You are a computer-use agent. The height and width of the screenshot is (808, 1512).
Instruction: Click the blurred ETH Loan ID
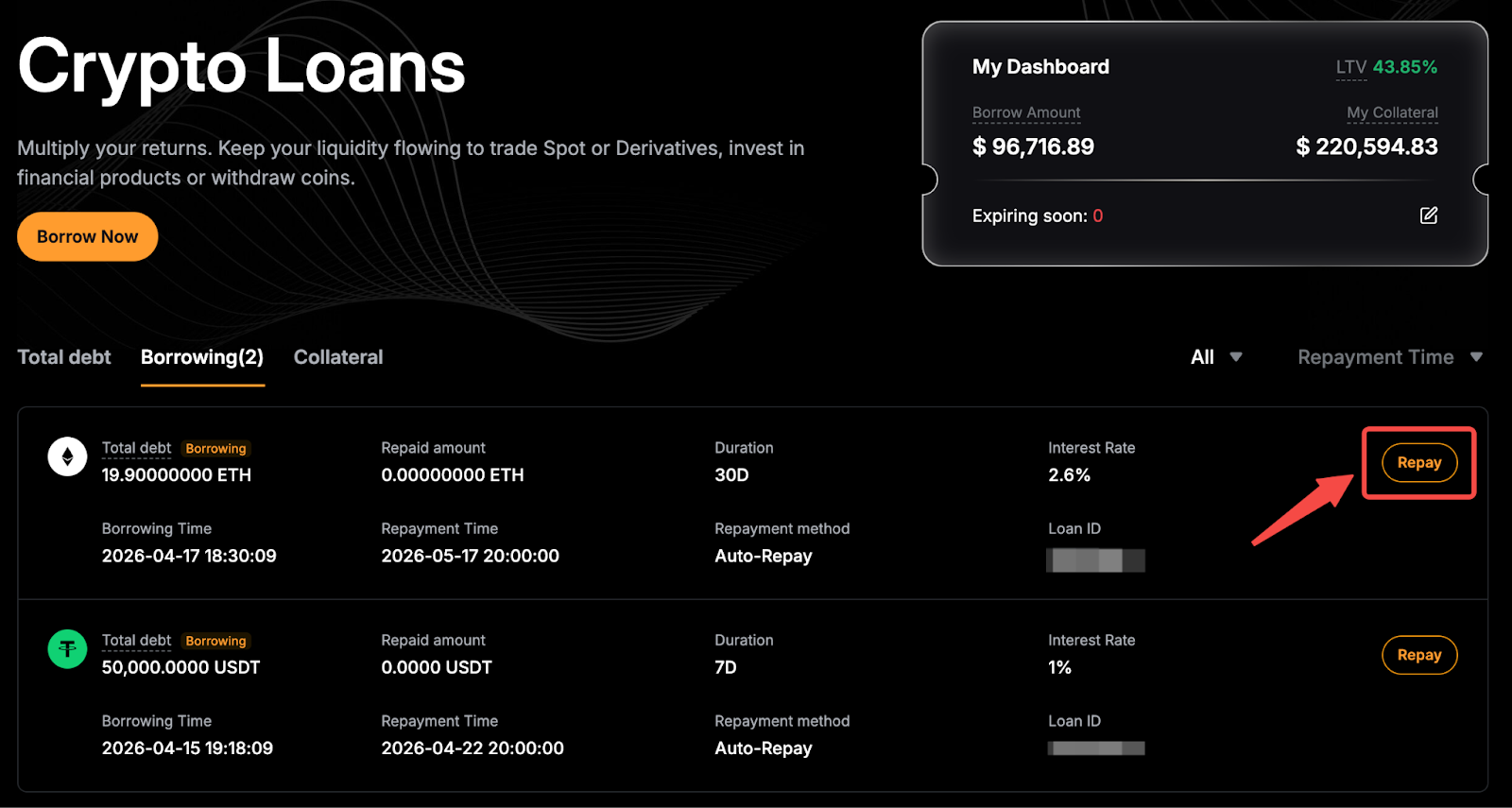pos(1095,560)
